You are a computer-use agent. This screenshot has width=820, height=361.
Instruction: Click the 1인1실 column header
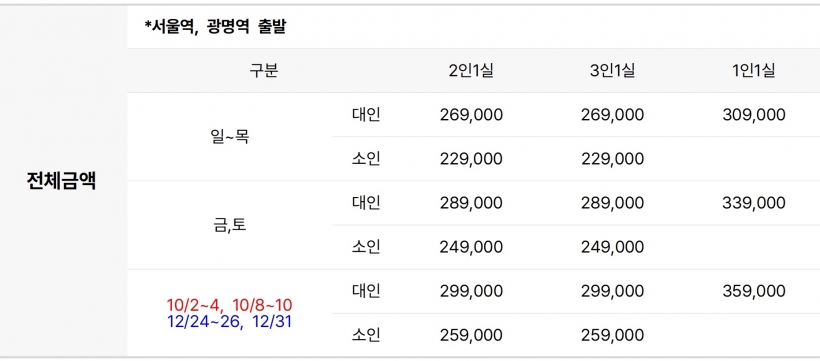(754, 71)
